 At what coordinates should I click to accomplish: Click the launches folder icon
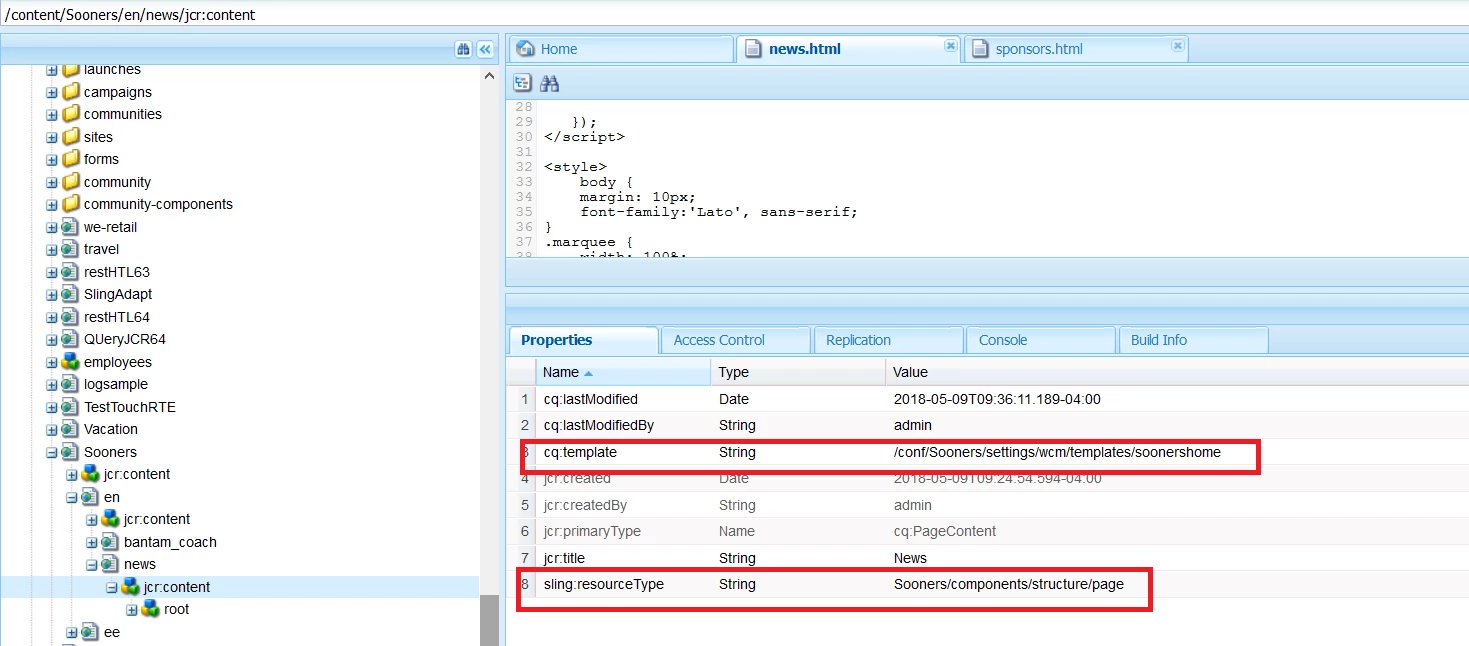click(70, 69)
